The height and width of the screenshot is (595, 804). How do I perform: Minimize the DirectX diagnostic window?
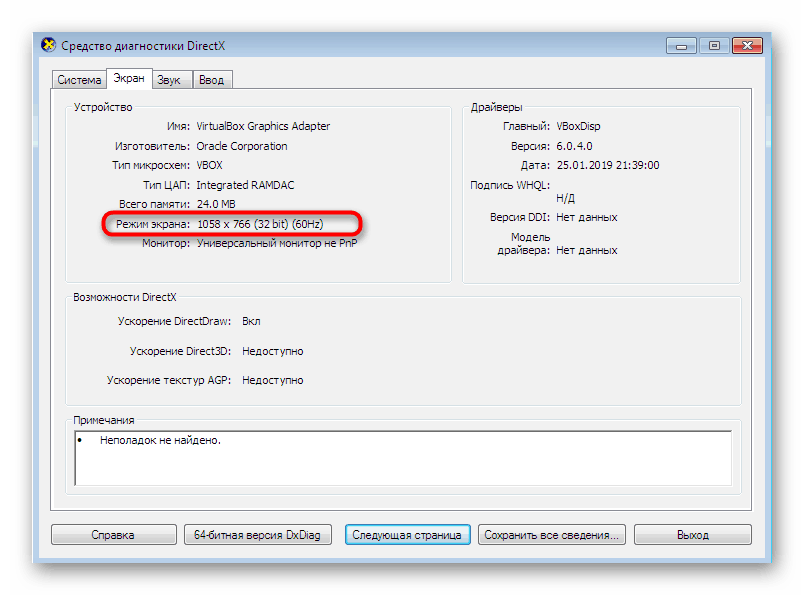tap(681, 46)
